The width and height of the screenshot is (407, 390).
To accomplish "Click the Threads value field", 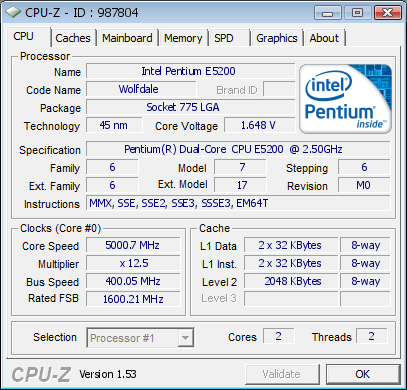I will click(372, 336).
